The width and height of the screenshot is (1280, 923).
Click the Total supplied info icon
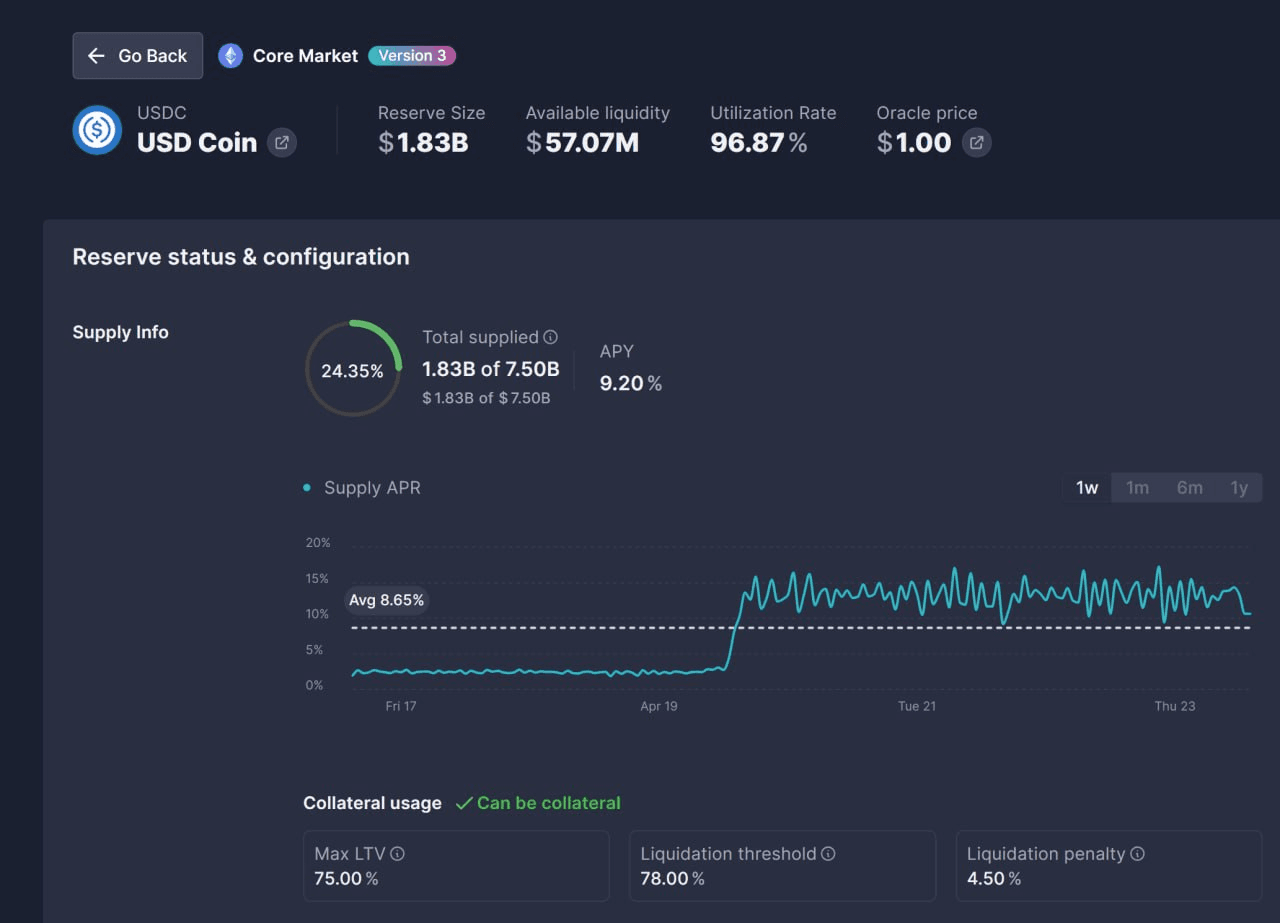point(550,338)
